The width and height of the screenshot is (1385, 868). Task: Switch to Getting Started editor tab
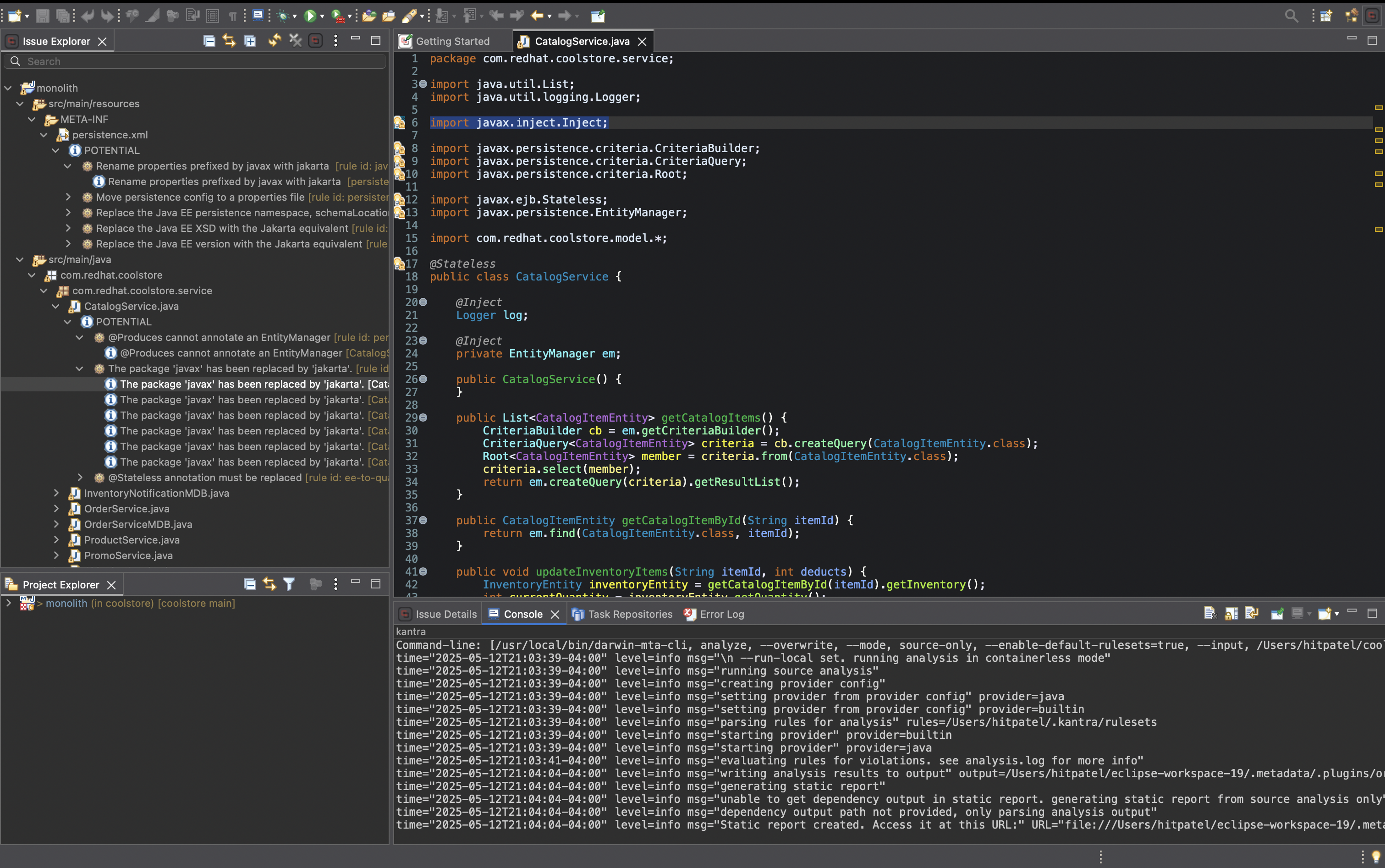point(452,41)
